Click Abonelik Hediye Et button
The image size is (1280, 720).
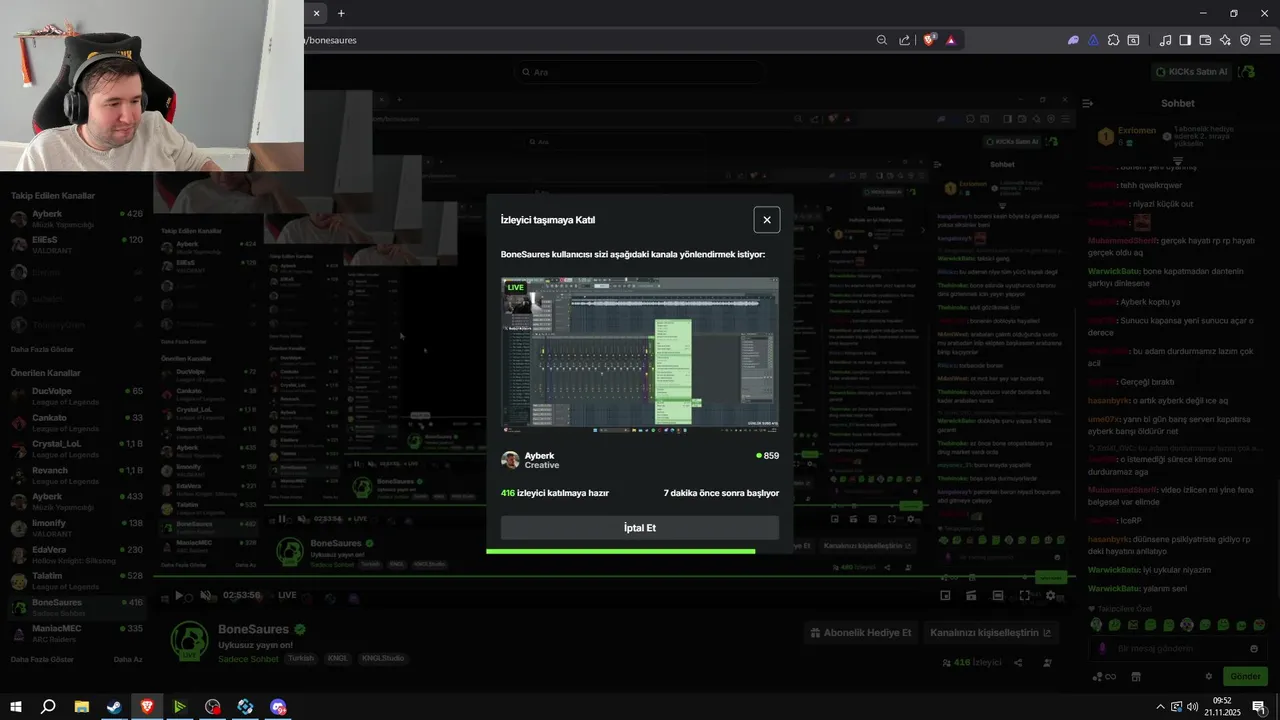coord(861,633)
